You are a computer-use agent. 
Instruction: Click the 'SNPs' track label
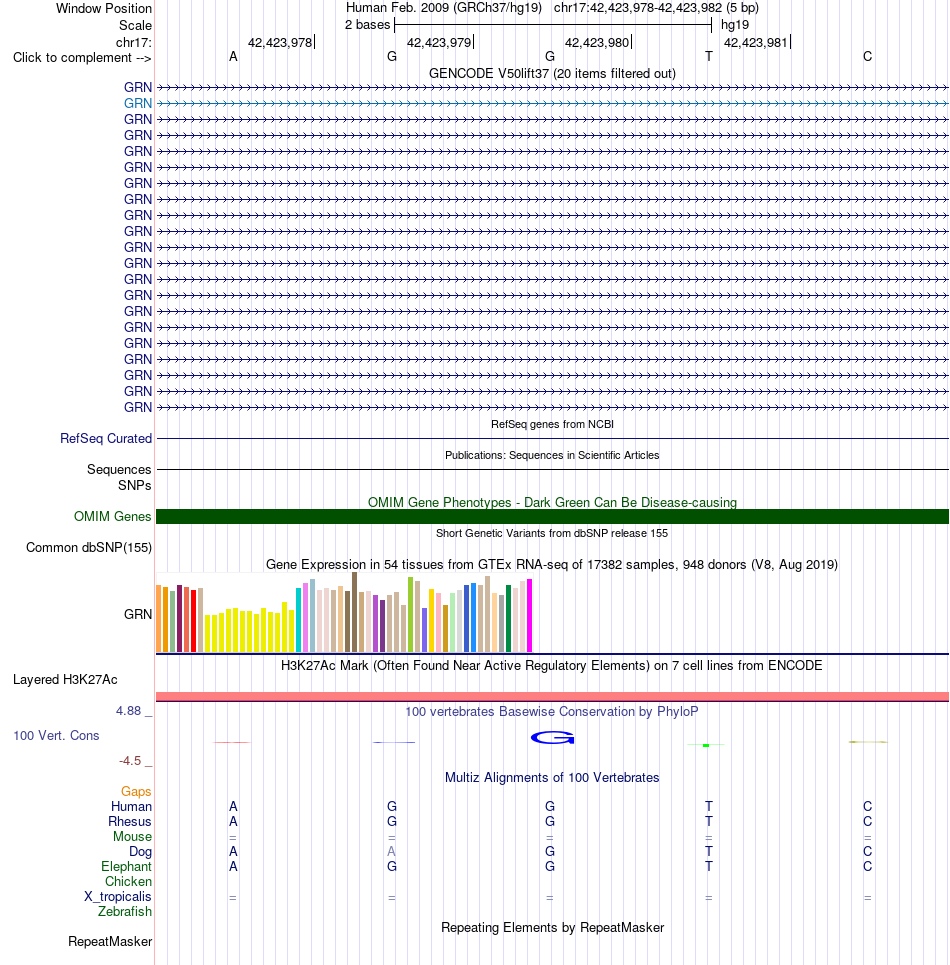coord(135,486)
